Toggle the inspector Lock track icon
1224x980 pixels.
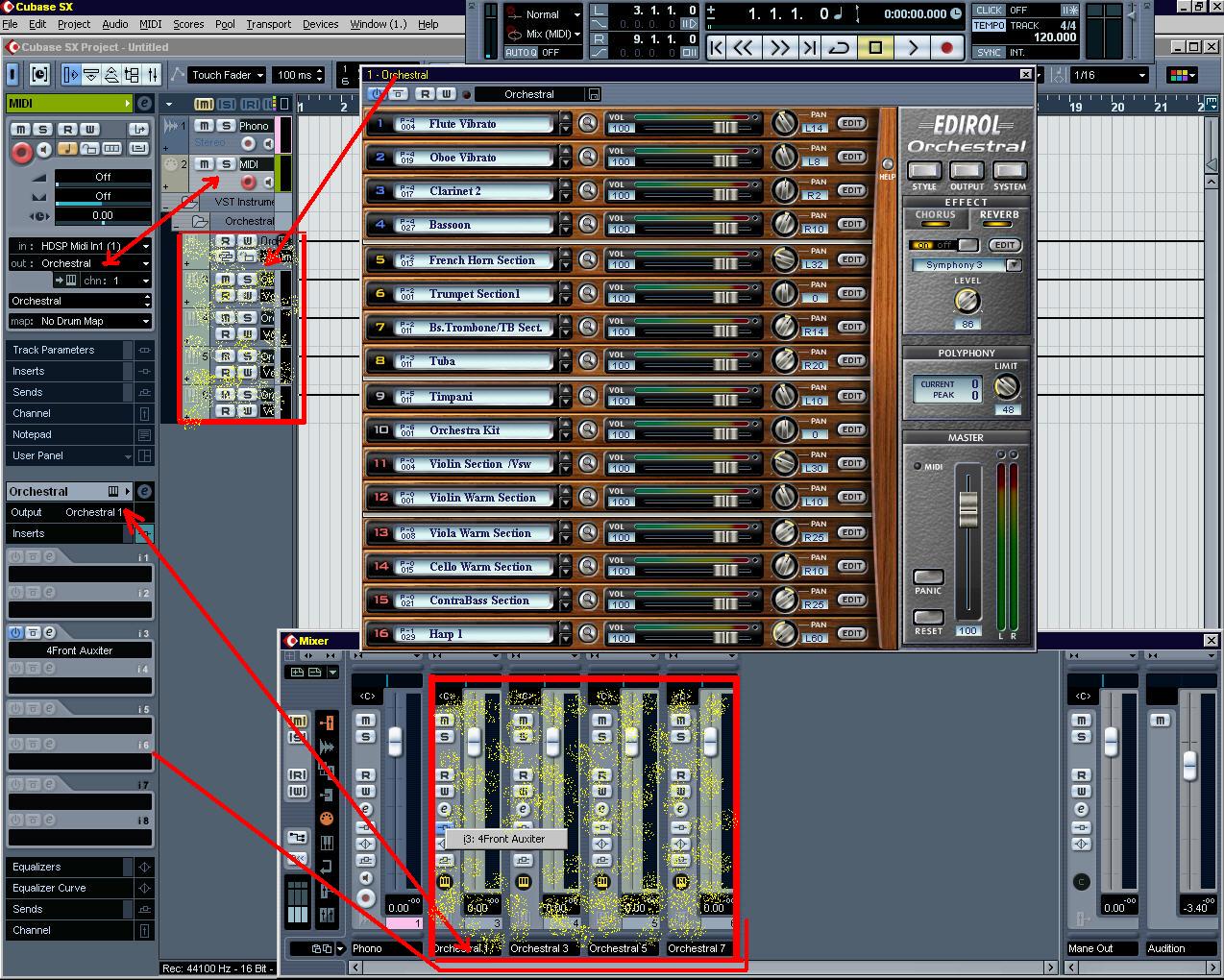tap(89, 149)
